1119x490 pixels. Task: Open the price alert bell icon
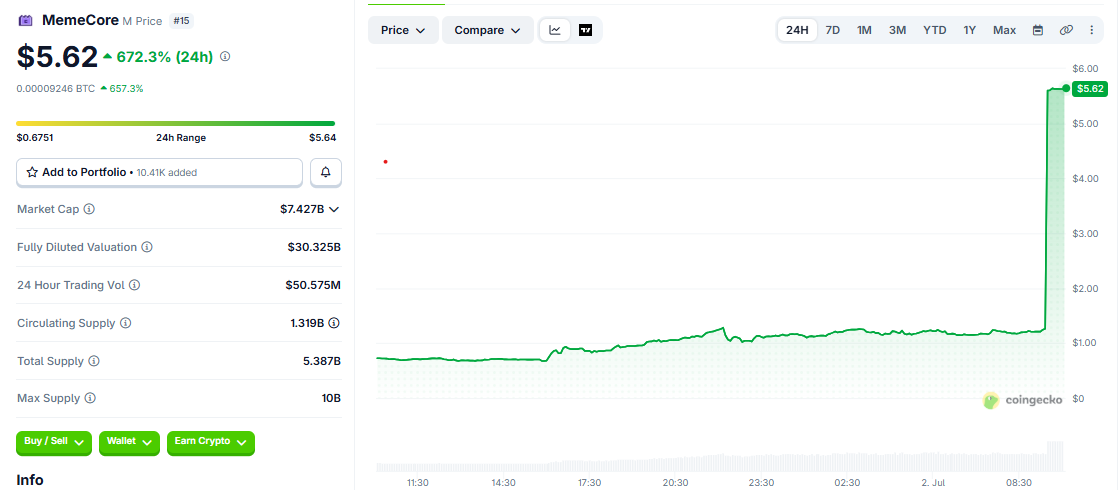[326, 172]
